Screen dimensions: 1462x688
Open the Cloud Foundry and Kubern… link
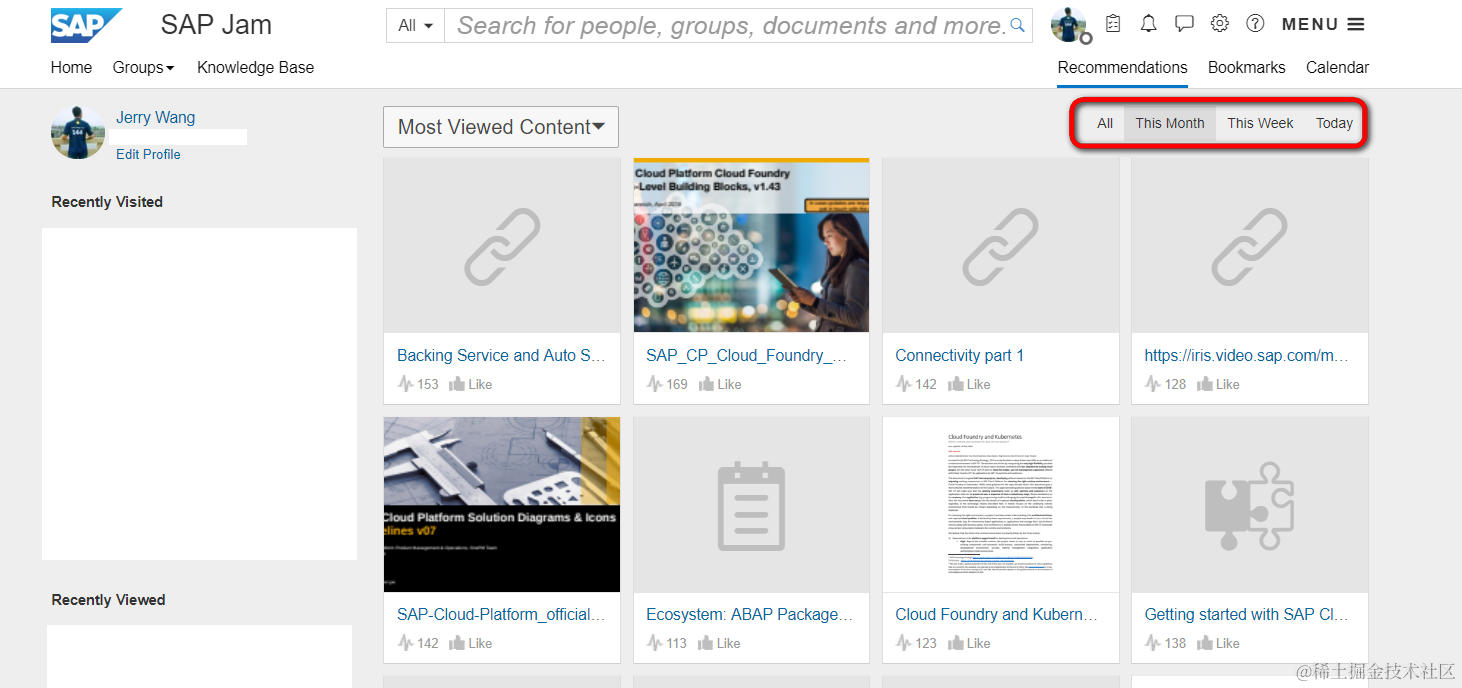[996, 614]
